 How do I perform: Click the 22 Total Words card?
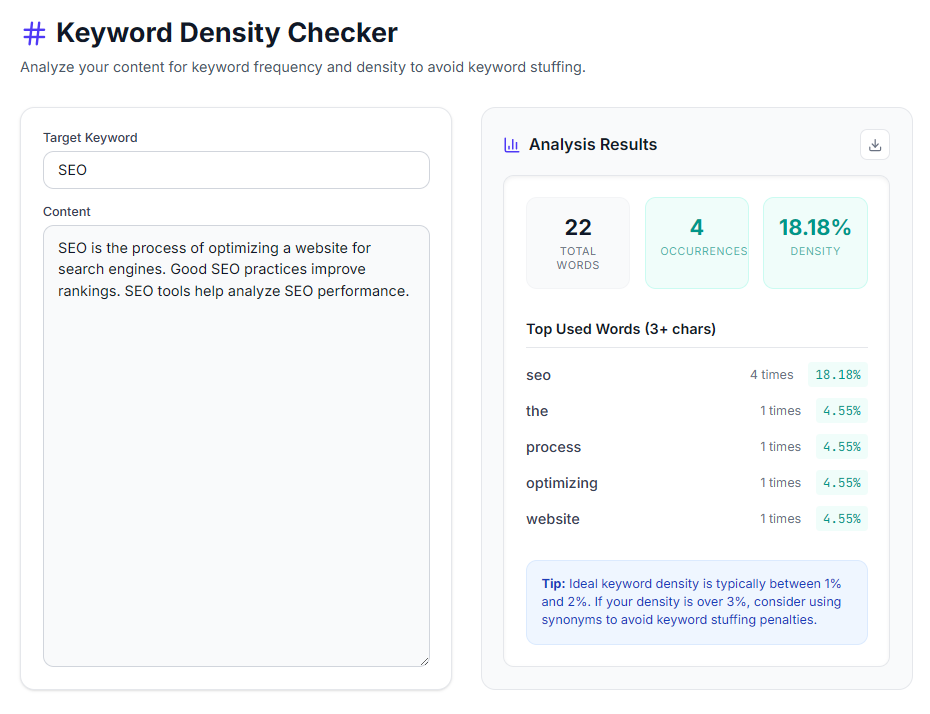(578, 243)
